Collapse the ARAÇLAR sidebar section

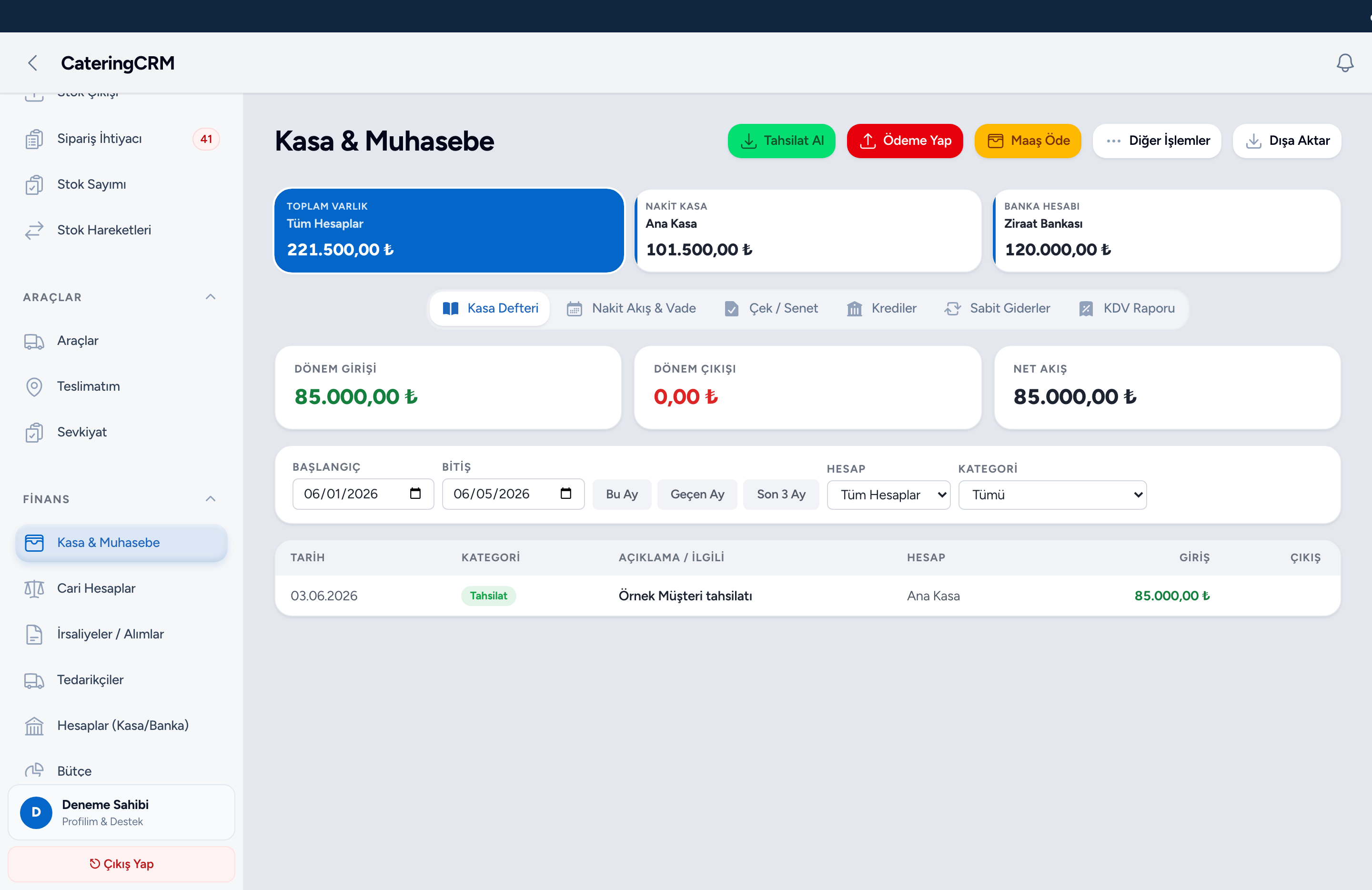click(211, 297)
